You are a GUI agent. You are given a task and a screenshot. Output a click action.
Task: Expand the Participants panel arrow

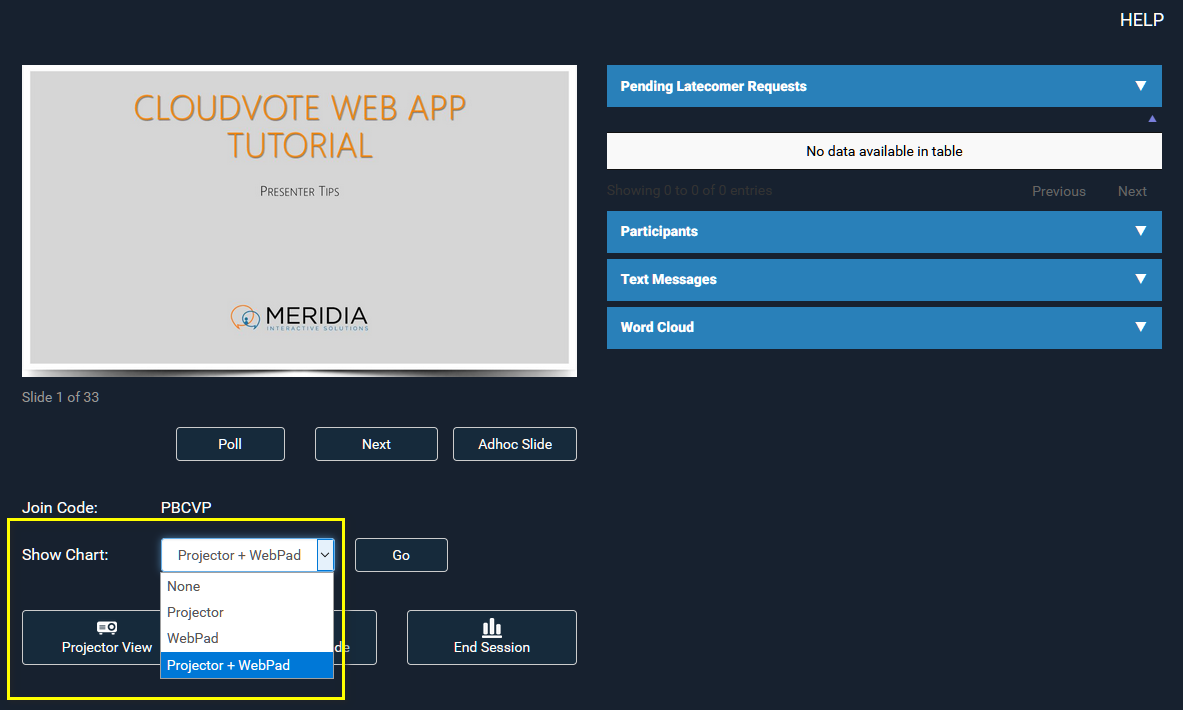(1141, 231)
